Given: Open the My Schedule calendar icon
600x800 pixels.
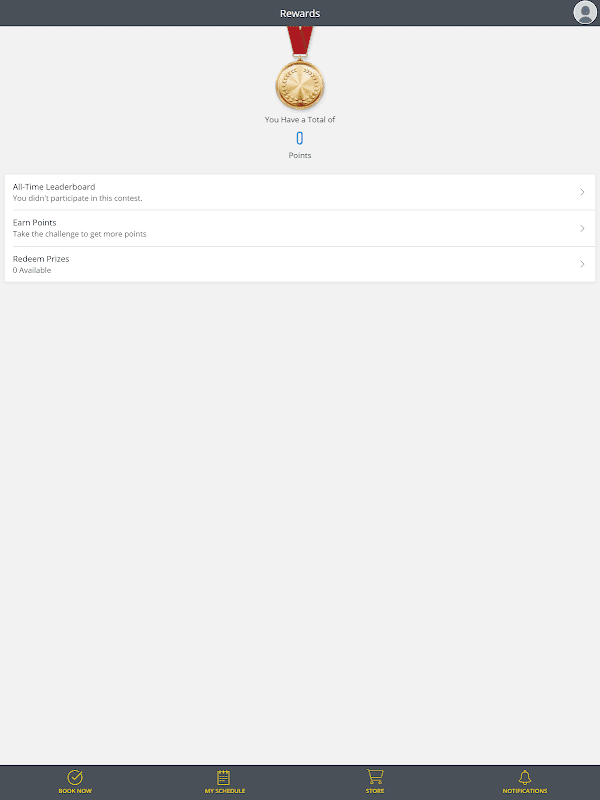Looking at the screenshot, I should (223, 777).
